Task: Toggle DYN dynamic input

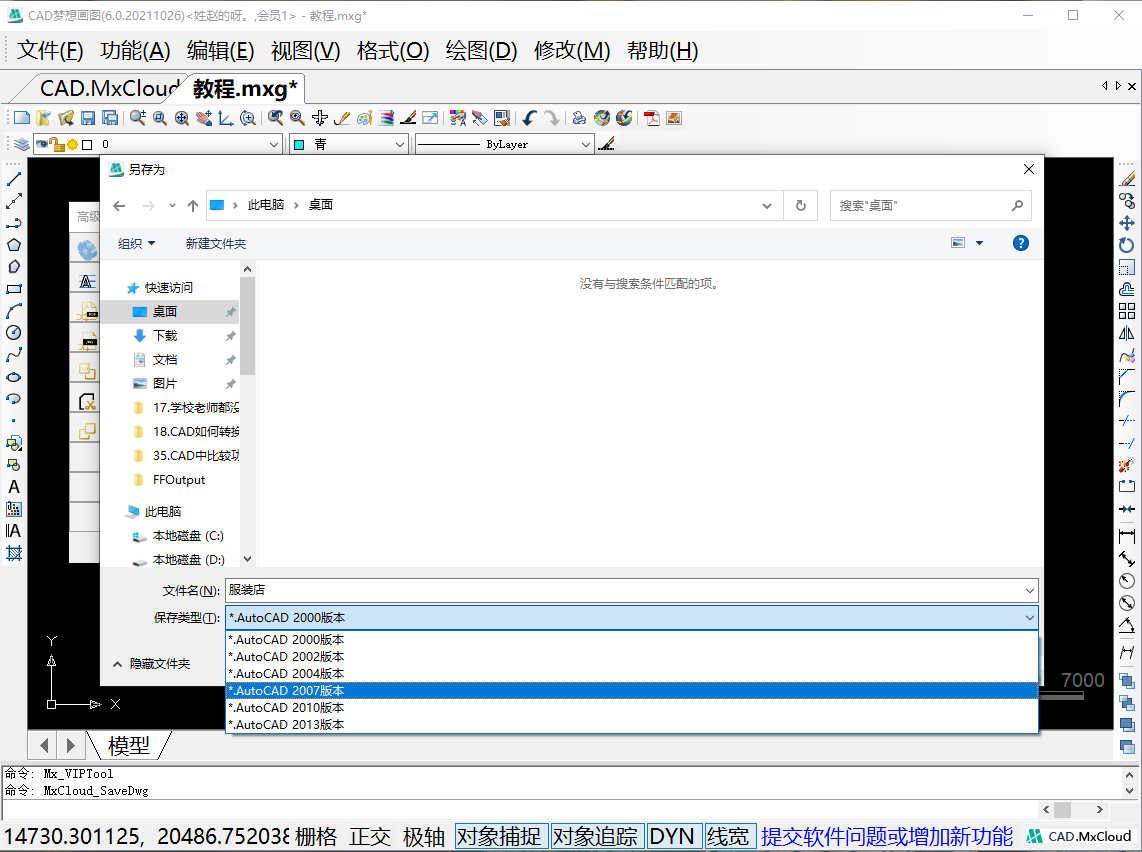Action: pos(672,837)
